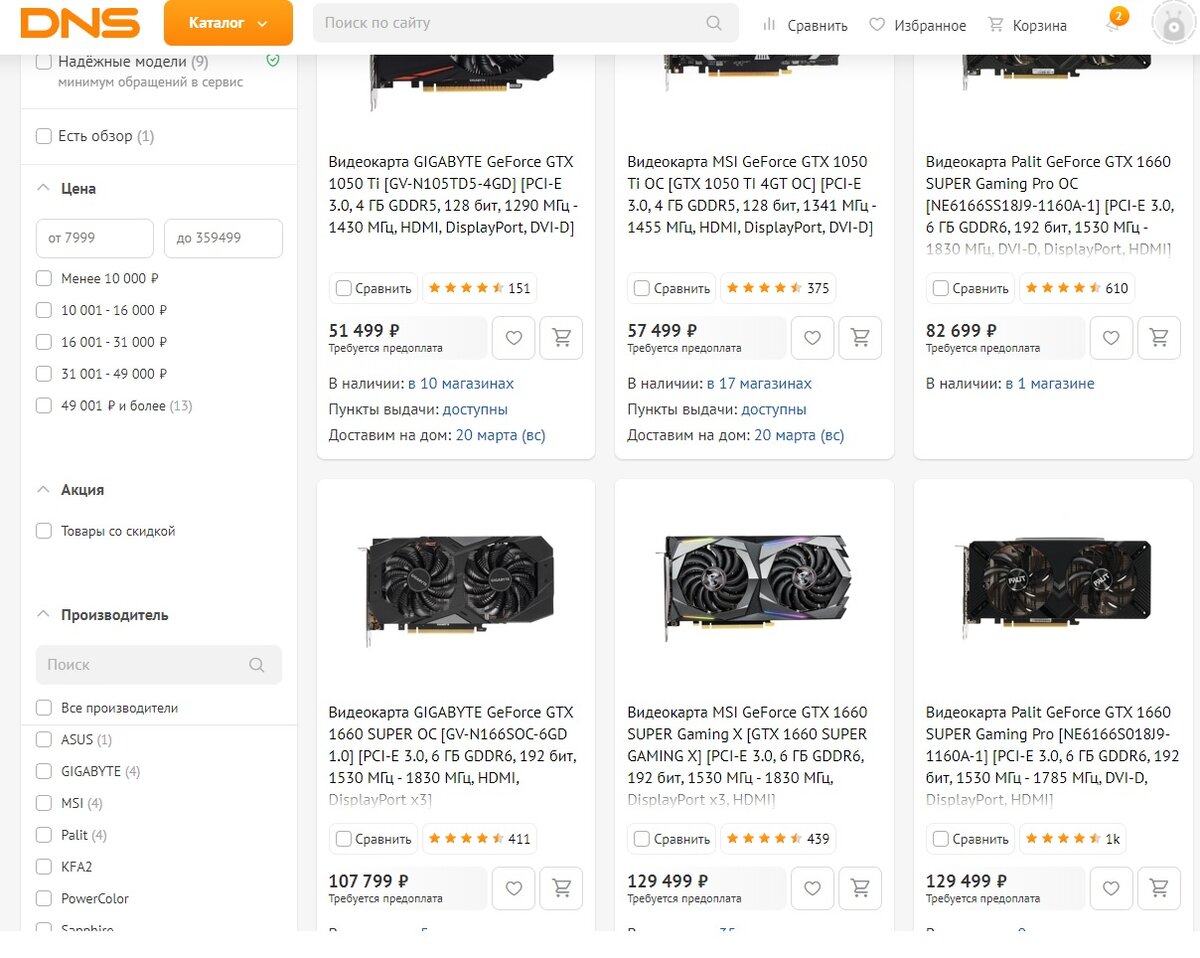Tick Сравнить for Palit Gaming Pro OC

pyautogui.click(x=941, y=289)
